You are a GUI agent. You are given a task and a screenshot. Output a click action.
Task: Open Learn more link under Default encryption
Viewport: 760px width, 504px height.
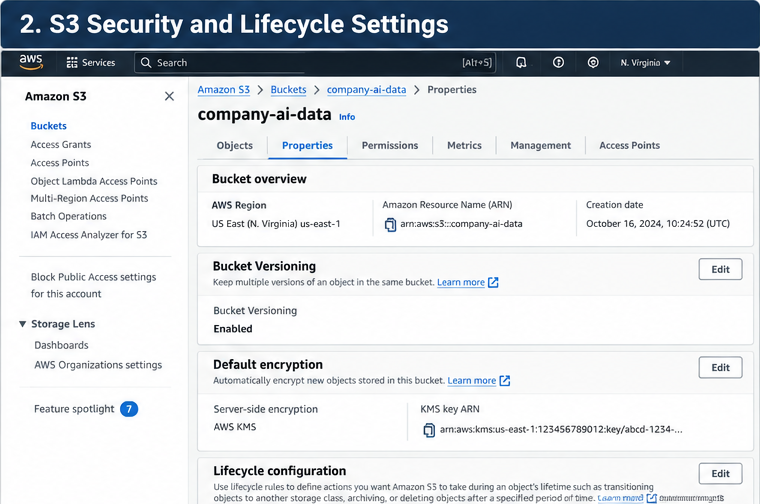click(x=471, y=380)
